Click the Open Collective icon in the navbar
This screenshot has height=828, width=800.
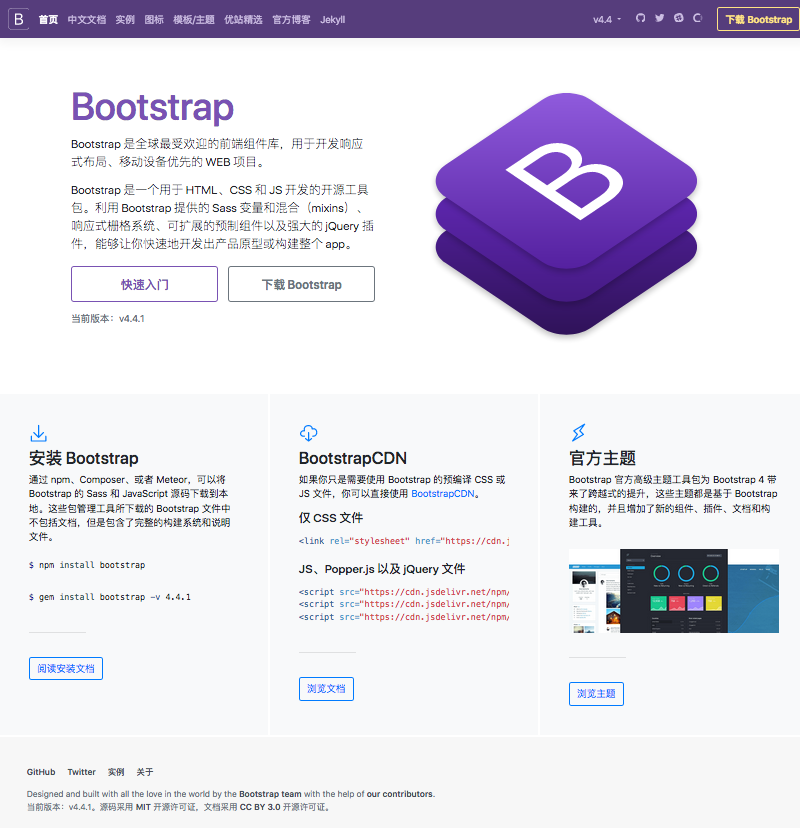pos(698,18)
